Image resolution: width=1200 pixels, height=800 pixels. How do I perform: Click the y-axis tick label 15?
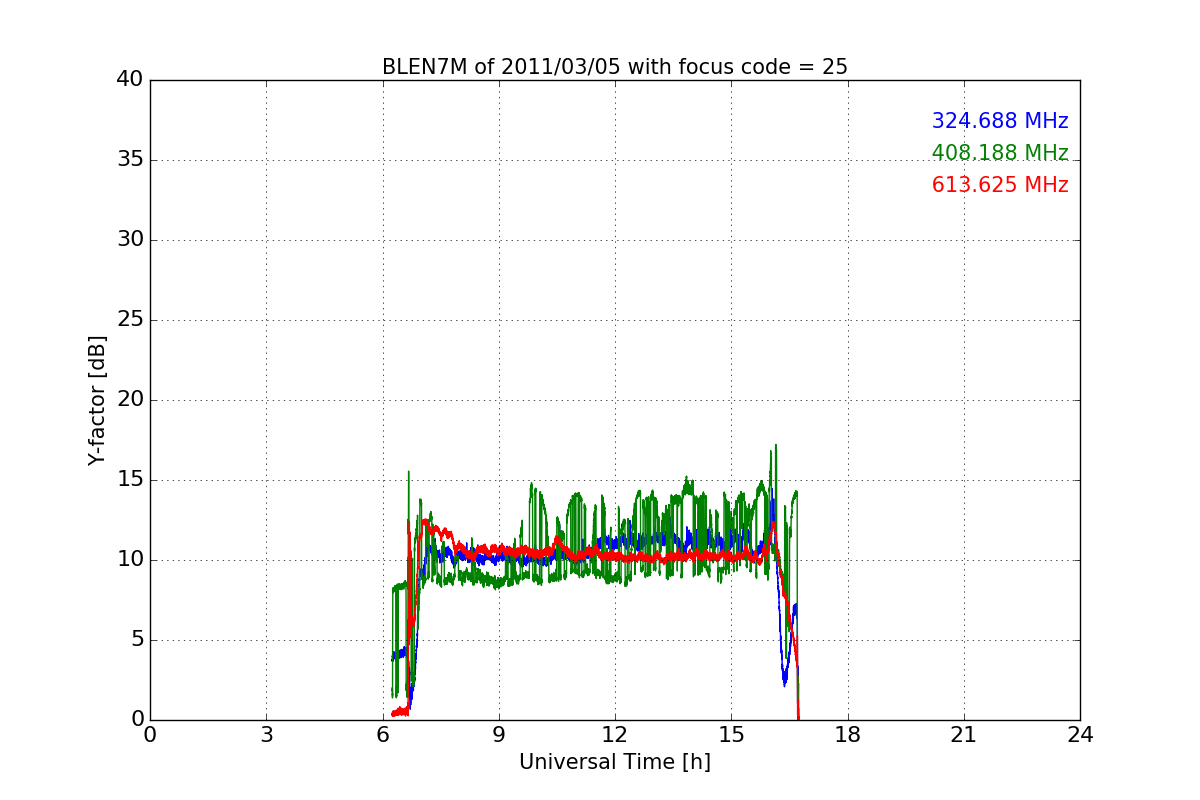pyautogui.click(x=130, y=480)
